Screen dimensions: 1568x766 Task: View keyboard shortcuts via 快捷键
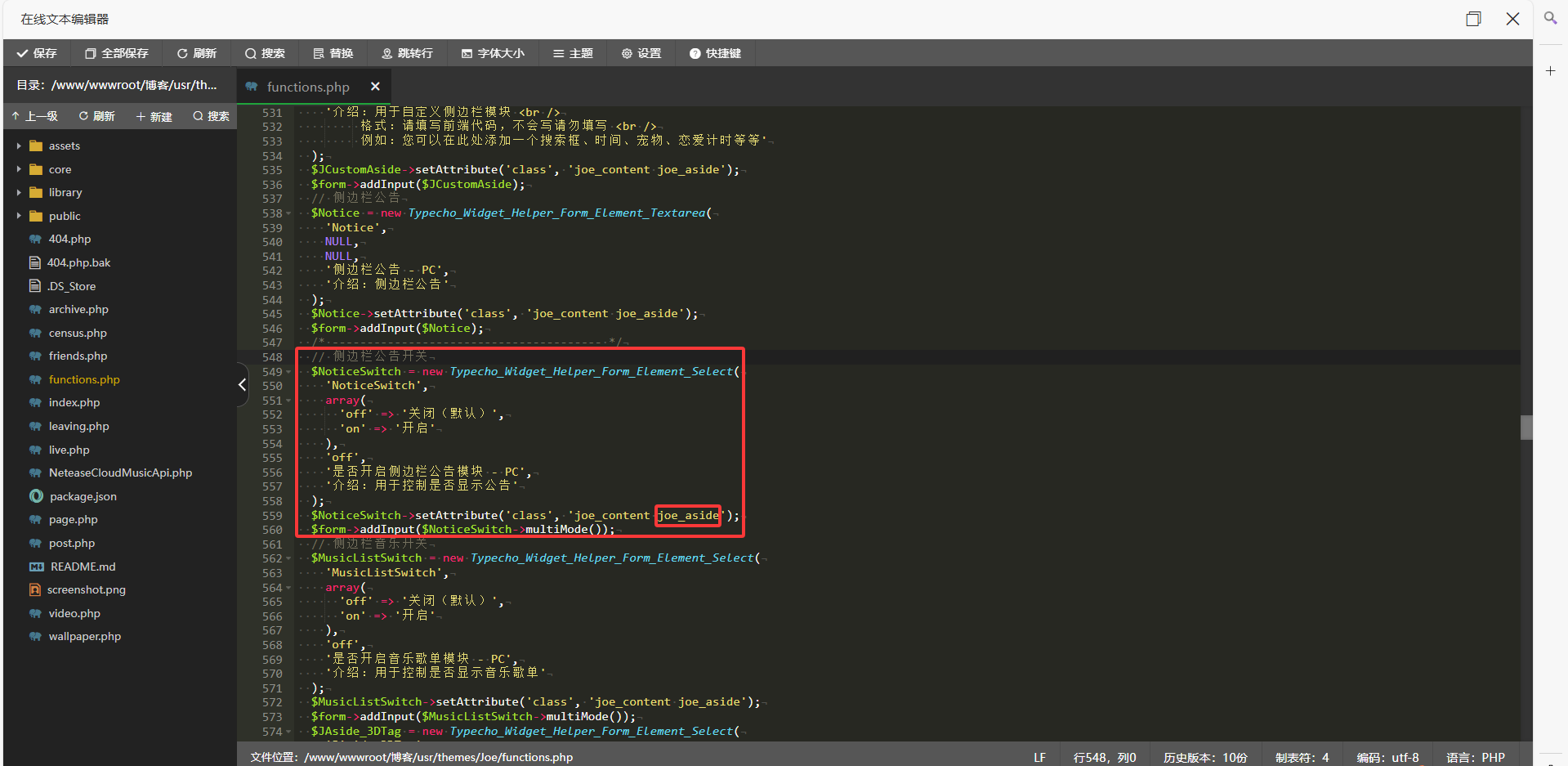[715, 53]
